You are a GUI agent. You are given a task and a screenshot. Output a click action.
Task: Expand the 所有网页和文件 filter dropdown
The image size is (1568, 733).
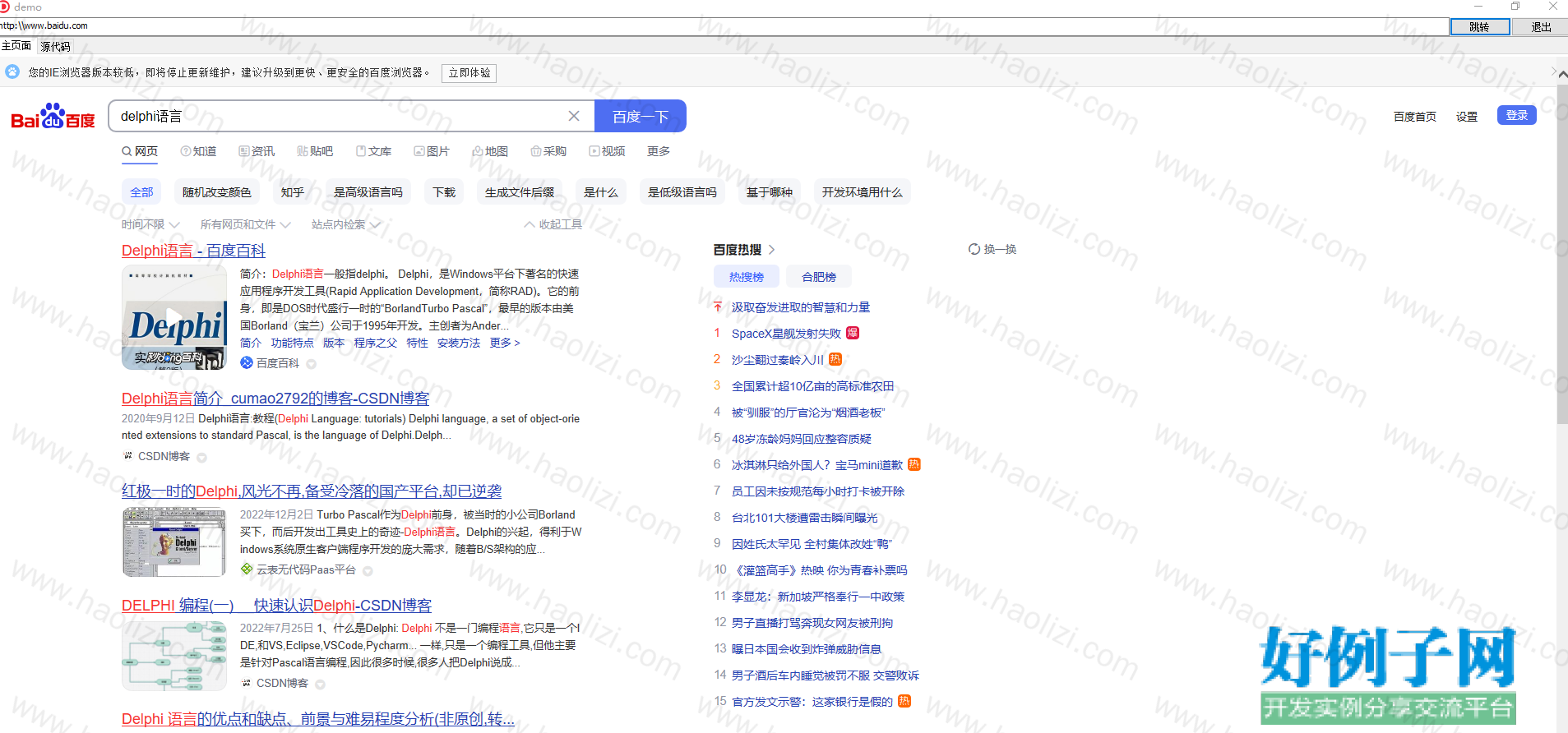click(x=245, y=224)
